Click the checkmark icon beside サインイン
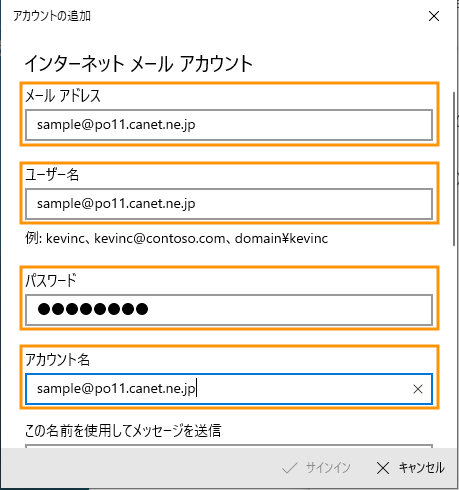This screenshot has width=459, height=490. (290, 468)
